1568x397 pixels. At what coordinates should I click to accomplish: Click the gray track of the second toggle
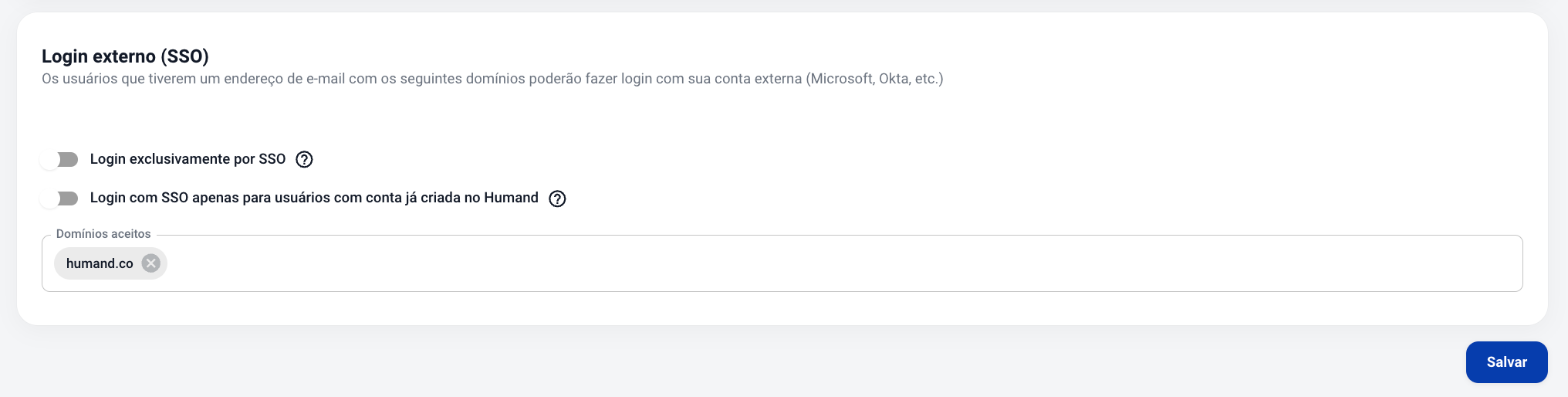[x=69, y=198]
